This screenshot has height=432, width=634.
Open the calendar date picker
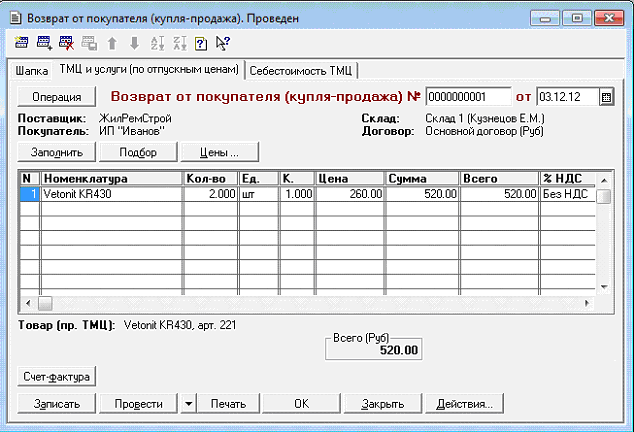[x=606, y=97]
